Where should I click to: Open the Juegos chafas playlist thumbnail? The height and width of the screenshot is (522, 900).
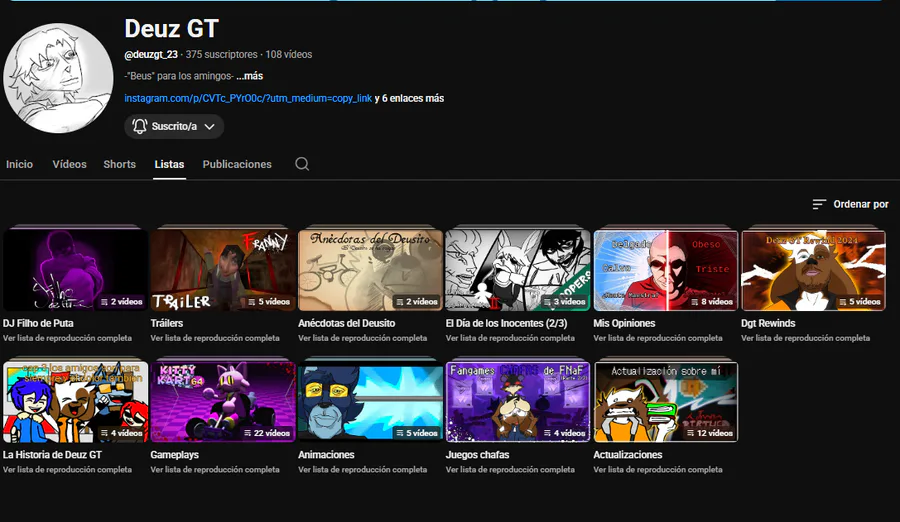coord(518,401)
